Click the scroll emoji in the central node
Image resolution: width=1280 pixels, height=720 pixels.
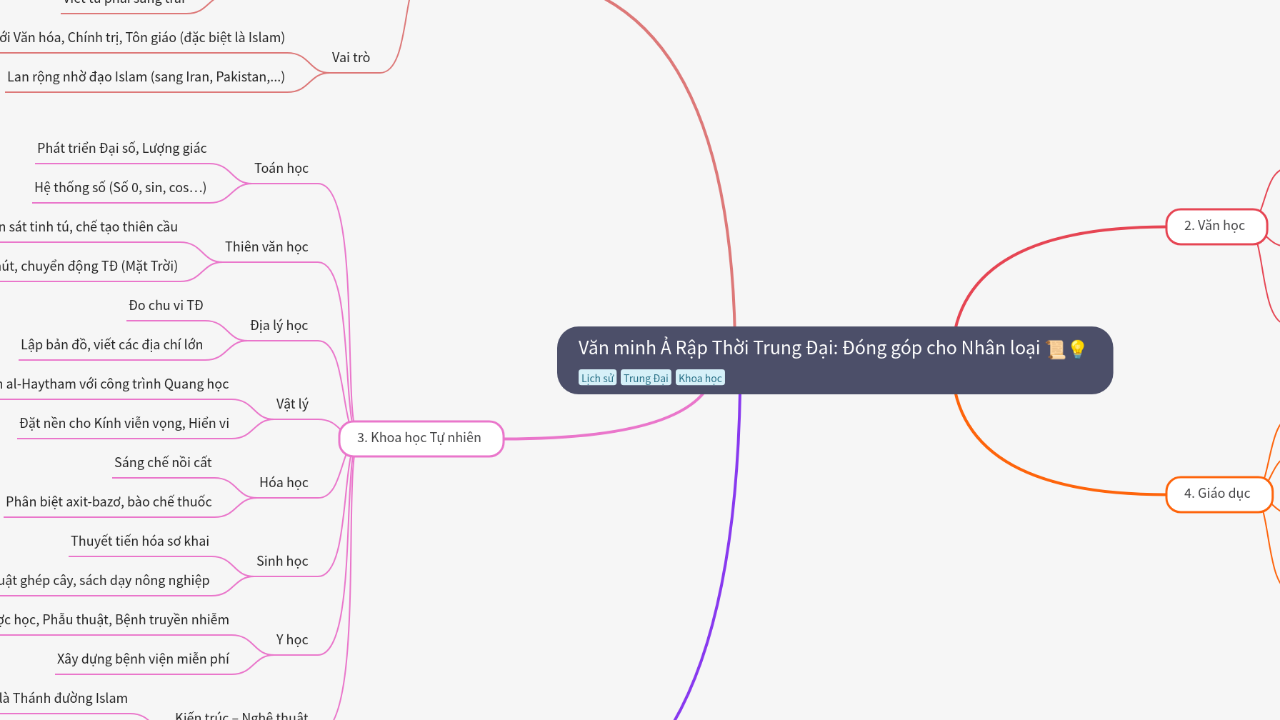click(x=1055, y=349)
